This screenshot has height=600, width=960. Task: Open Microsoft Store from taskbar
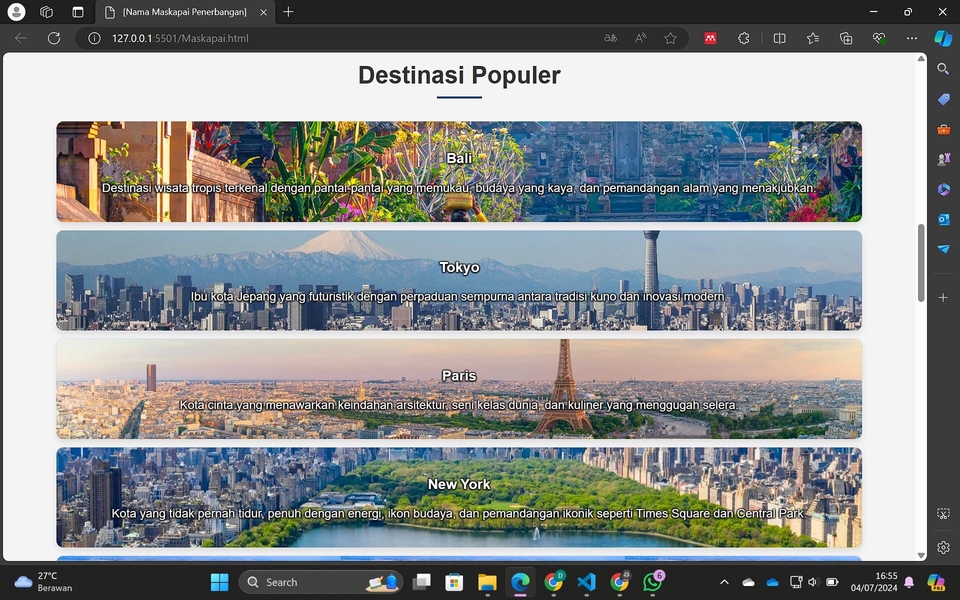point(454,582)
